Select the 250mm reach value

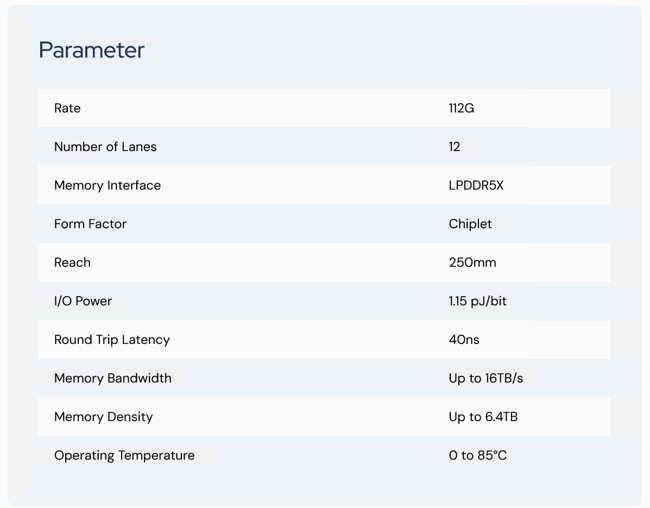coord(472,262)
